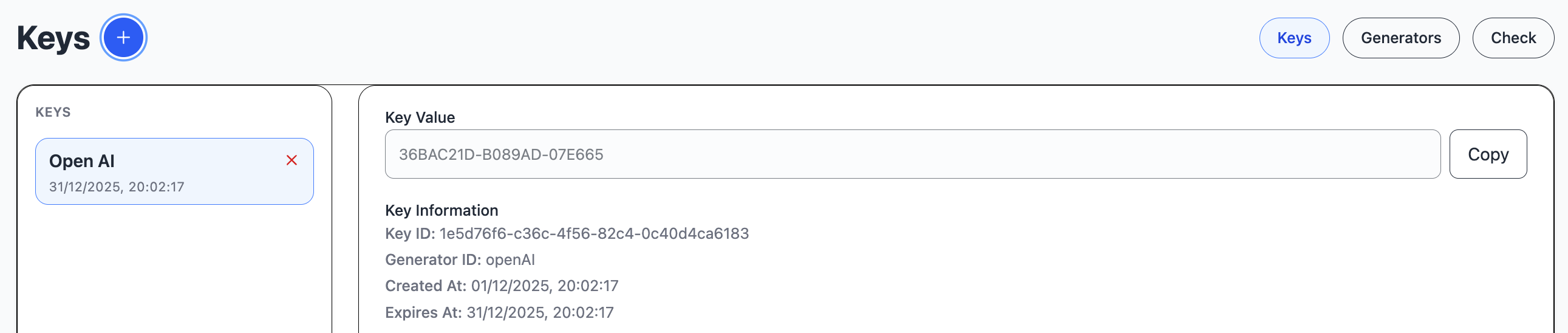Click the "Generator ID:" label text

tap(433, 260)
